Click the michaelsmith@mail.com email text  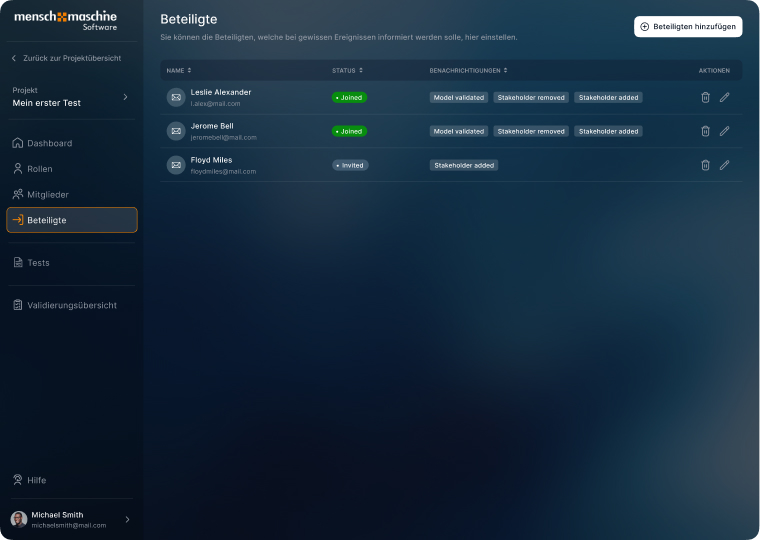pos(69,525)
